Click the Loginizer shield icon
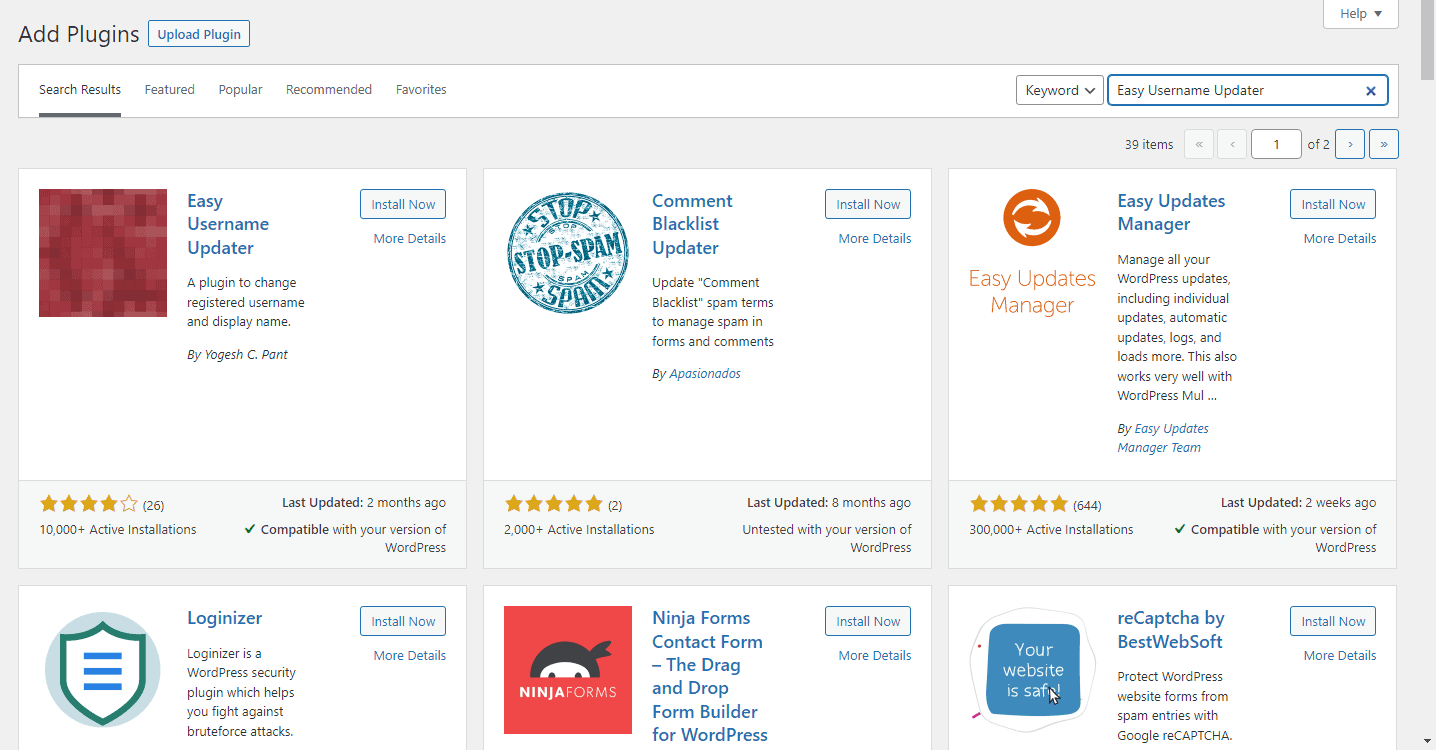Screen dimensions: 1436x750 point(103,669)
